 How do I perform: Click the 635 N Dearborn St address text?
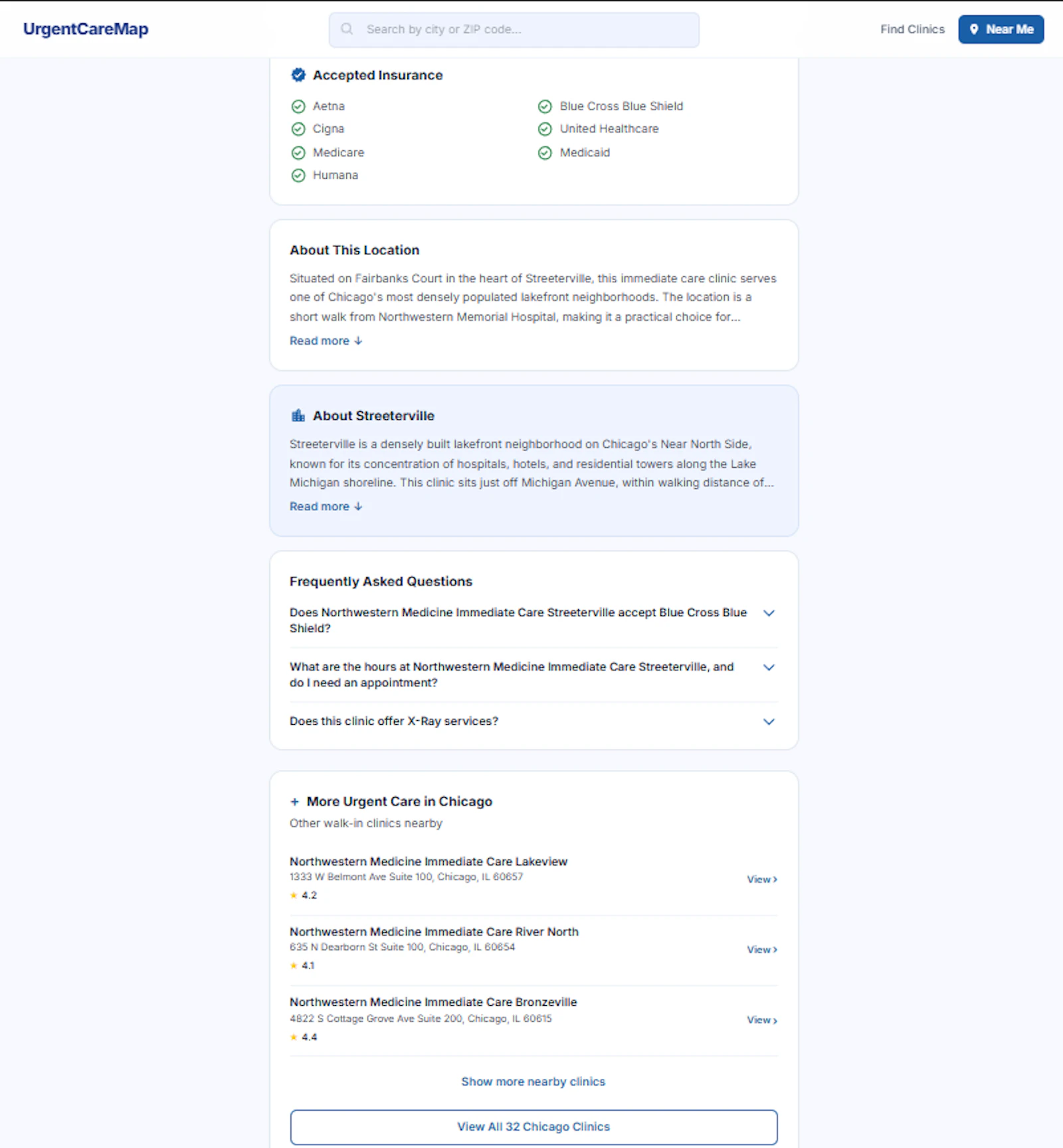click(x=402, y=947)
